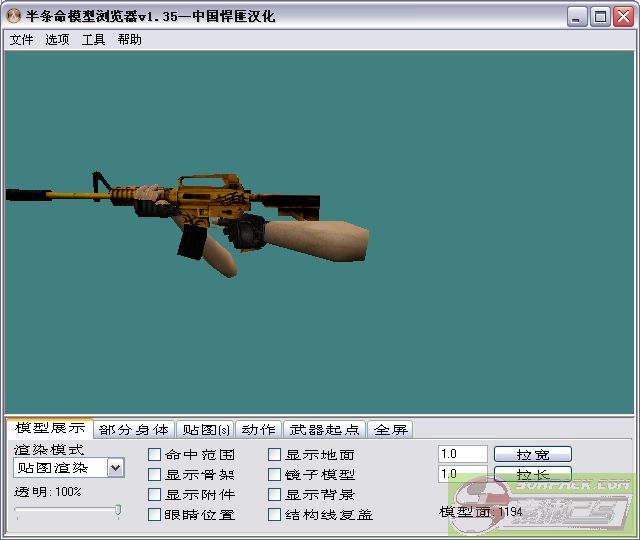This screenshot has width=640, height=540.
Task: Enable 结构线复盖 wireframe overlay checkbox
Action: (275, 515)
